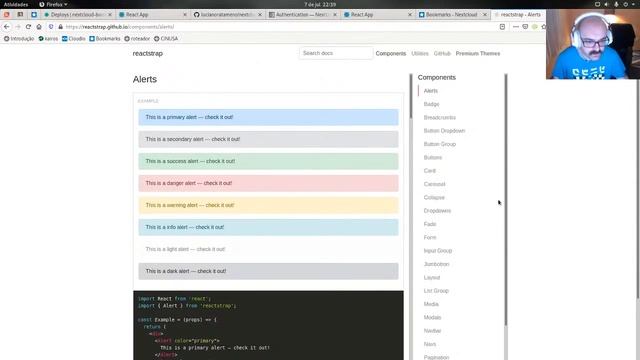Open the Introdução bookmark
Screen dimensions: 640x360
19,39
